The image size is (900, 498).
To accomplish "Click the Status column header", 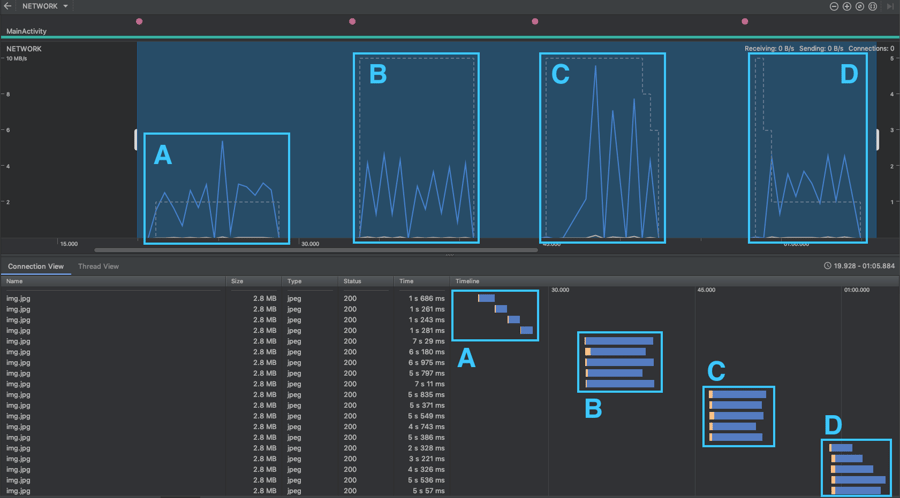I will point(352,282).
